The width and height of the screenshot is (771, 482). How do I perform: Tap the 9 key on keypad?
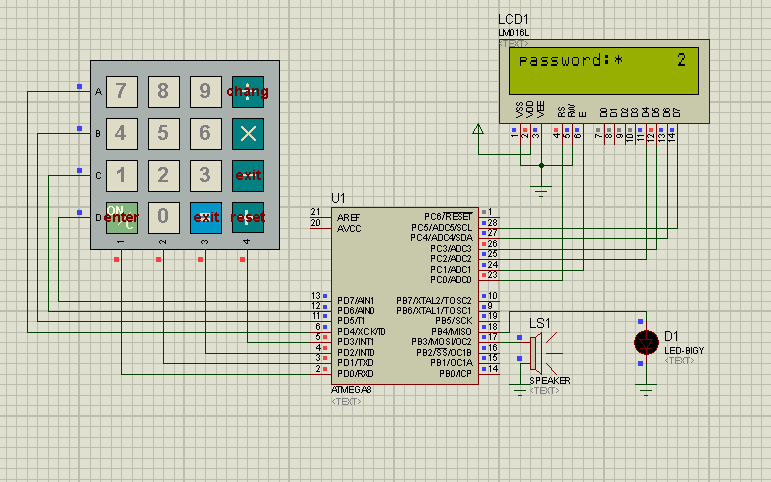click(x=204, y=92)
